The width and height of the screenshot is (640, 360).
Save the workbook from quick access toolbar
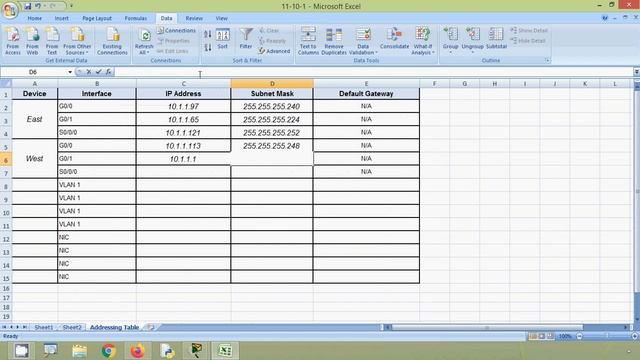pyautogui.click(x=27, y=6)
